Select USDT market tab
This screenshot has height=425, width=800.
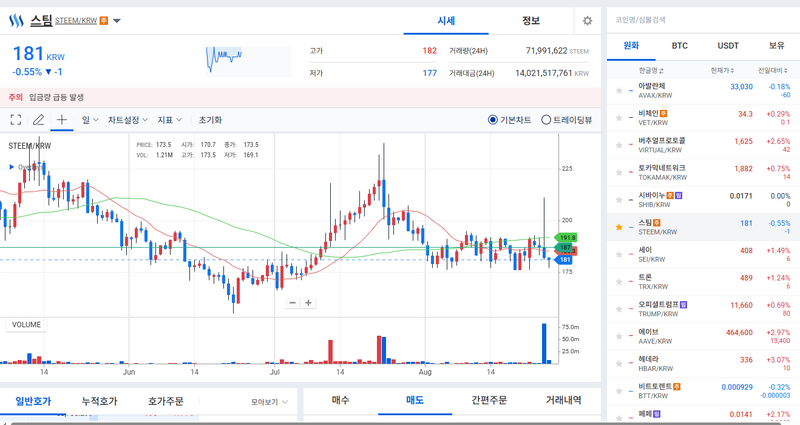pyautogui.click(x=728, y=46)
